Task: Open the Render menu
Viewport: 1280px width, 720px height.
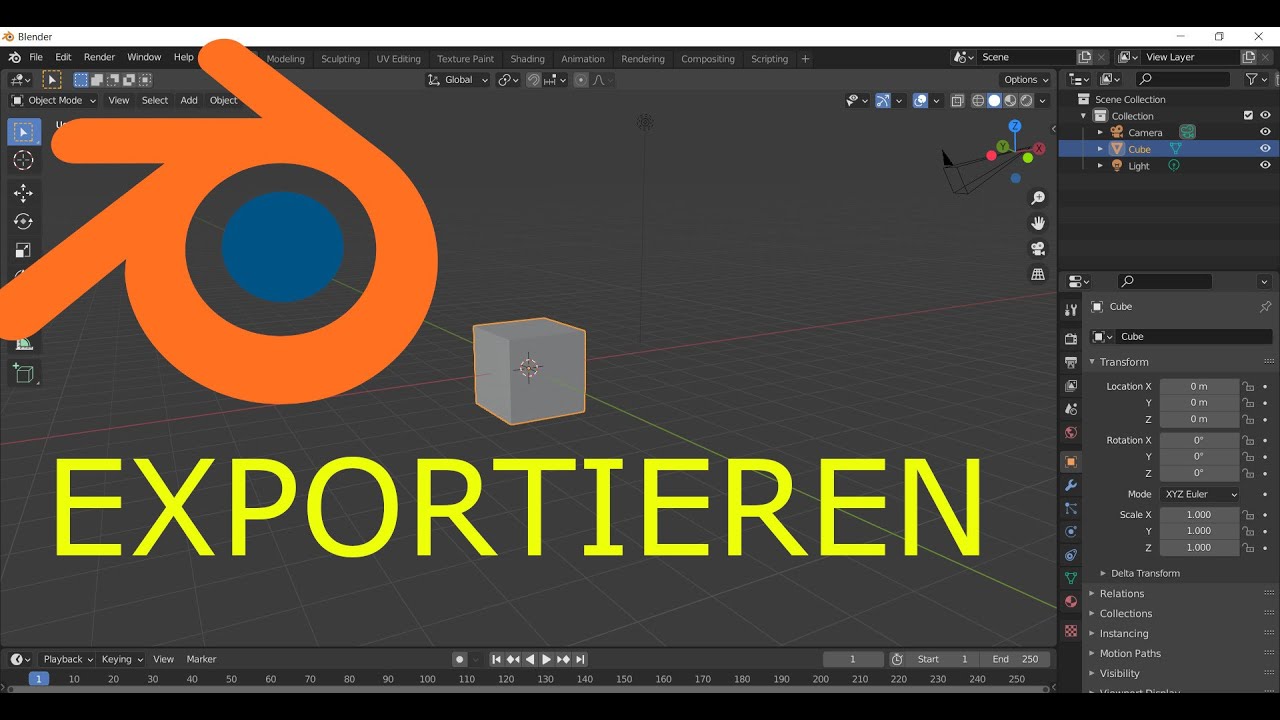Action: click(x=99, y=57)
